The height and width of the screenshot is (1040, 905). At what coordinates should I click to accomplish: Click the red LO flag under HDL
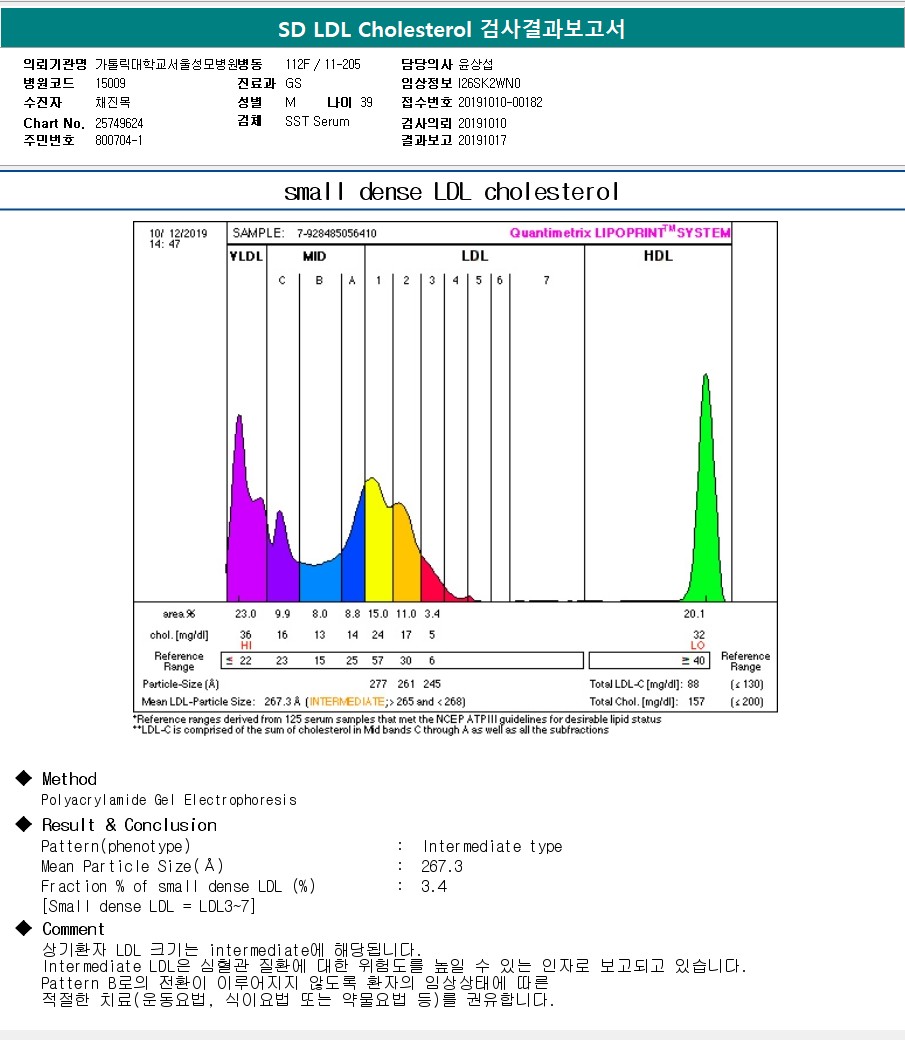(x=697, y=646)
